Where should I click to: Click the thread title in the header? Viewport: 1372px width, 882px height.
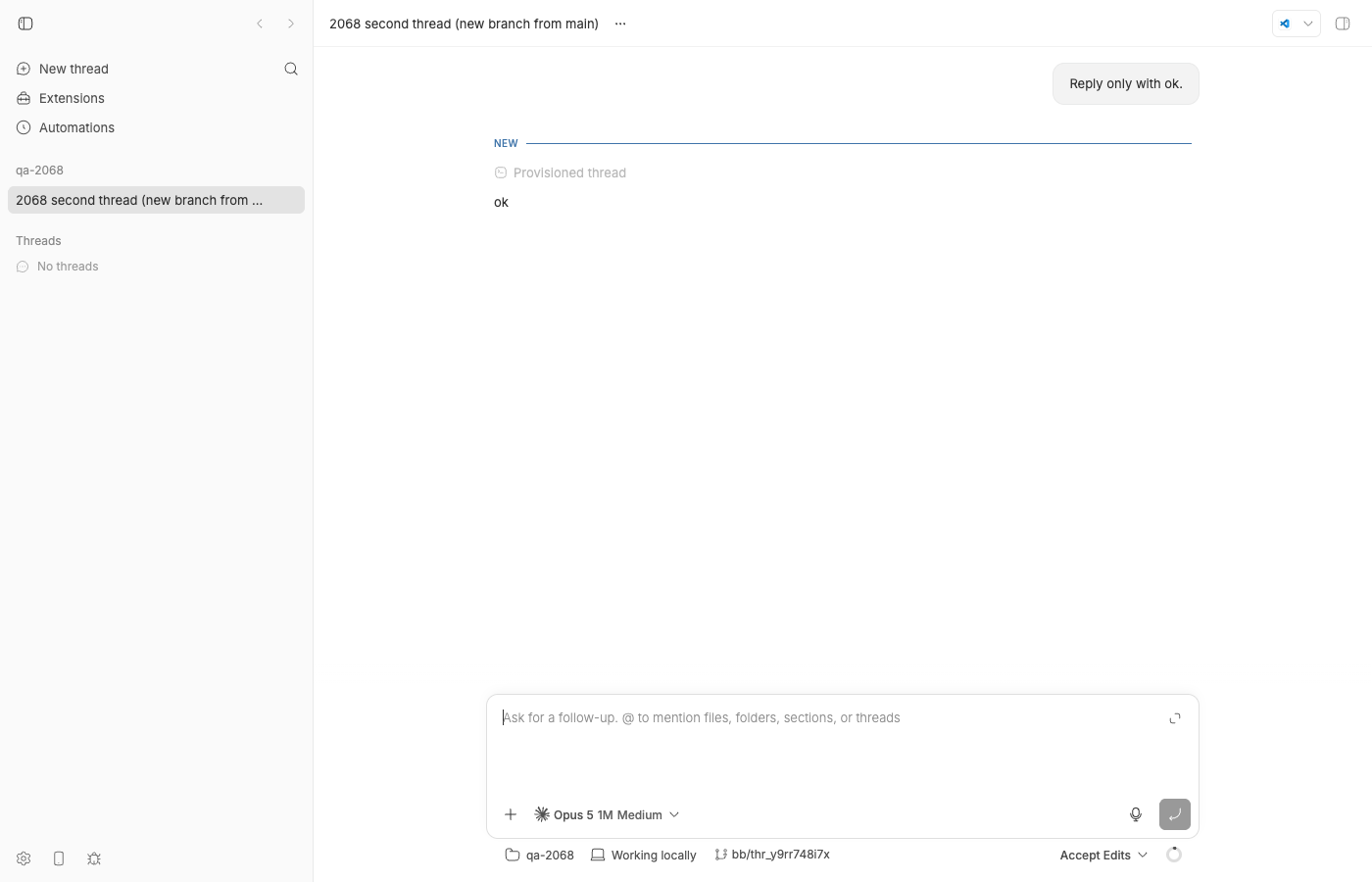(464, 24)
